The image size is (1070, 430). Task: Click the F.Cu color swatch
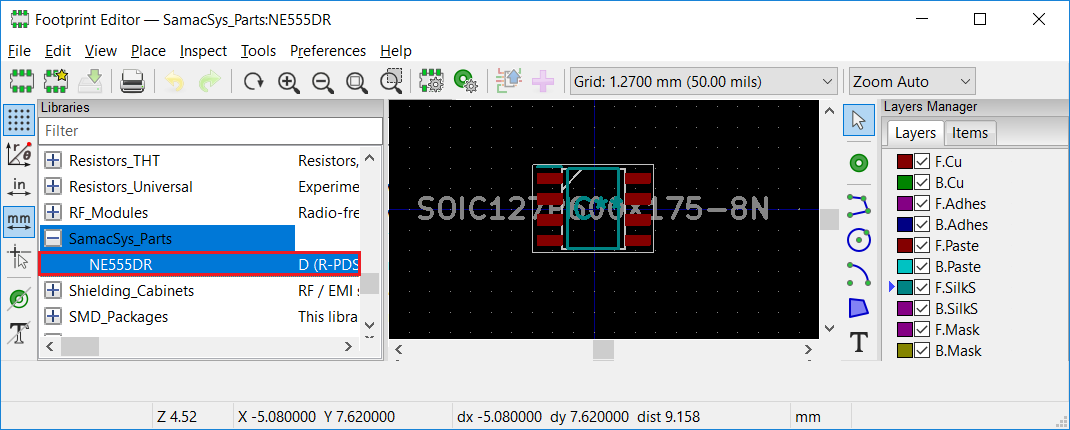[x=905, y=162]
